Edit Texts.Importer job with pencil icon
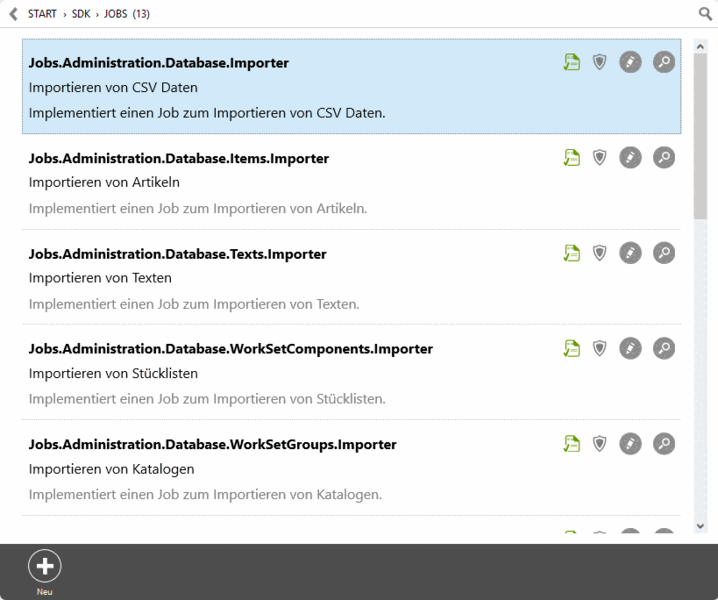This screenshot has height=600, width=718. coord(631,253)
